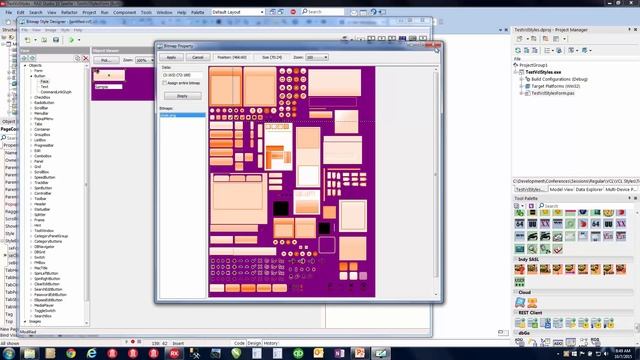The width and height of the screenshot is (640, 360).
Task: Expand Target Platforms (Win32) node
Action: point(521,86)
